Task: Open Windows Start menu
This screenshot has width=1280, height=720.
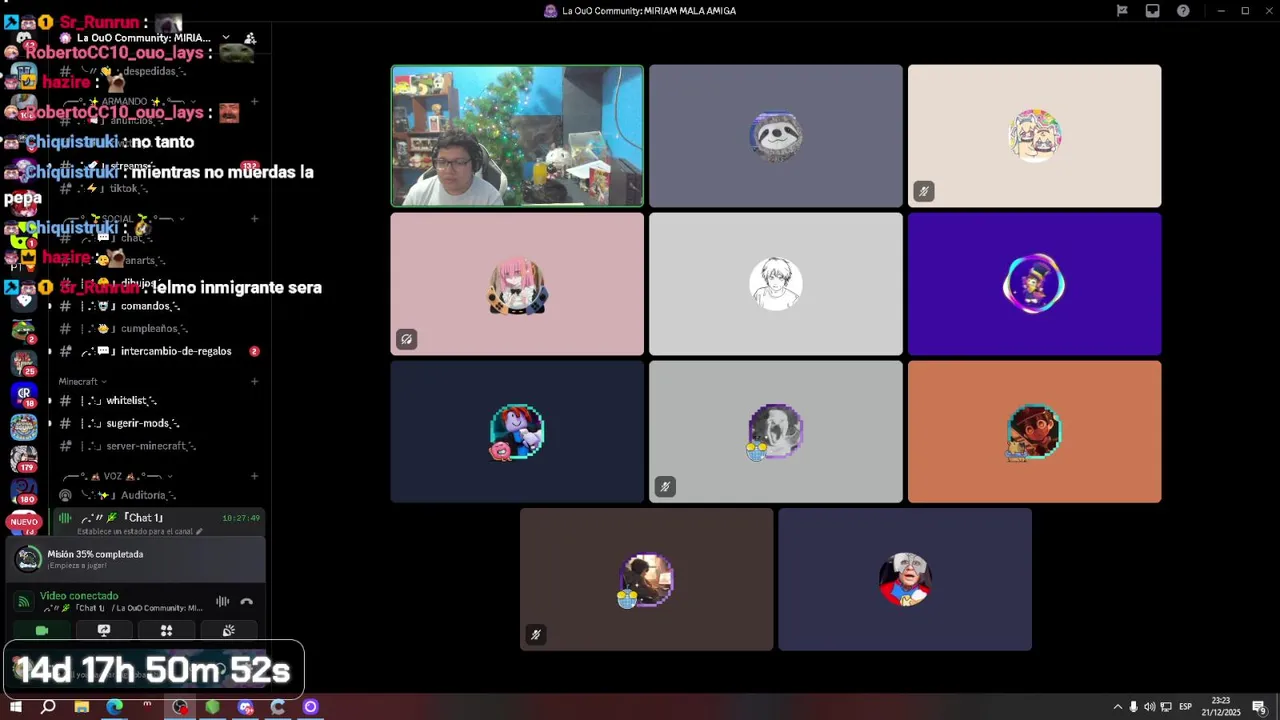Action: [15, 707]
